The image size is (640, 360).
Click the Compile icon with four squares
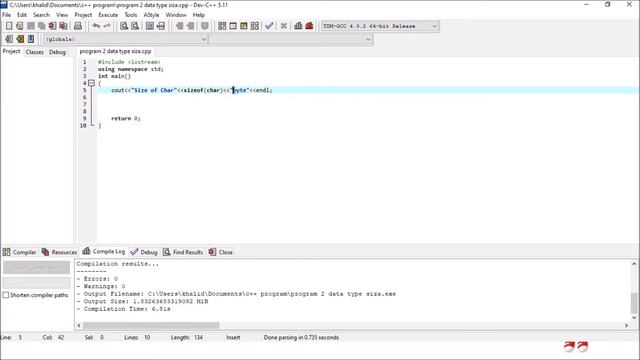pyautogui.click(x=222, y=26)
